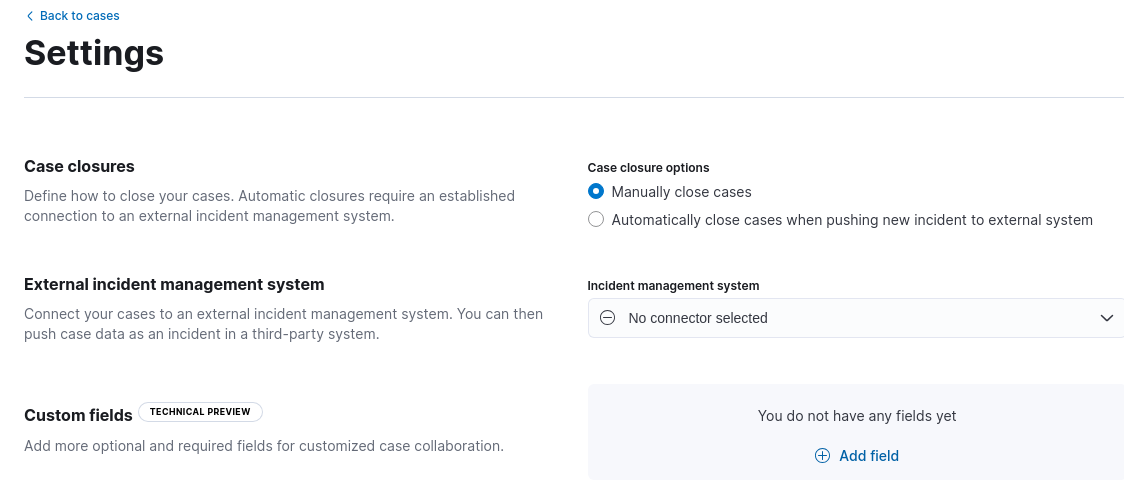Expand connector list using down chevron arrow
The image size is (1124, 489).
pyautogui.click(x=1106, y=318)
